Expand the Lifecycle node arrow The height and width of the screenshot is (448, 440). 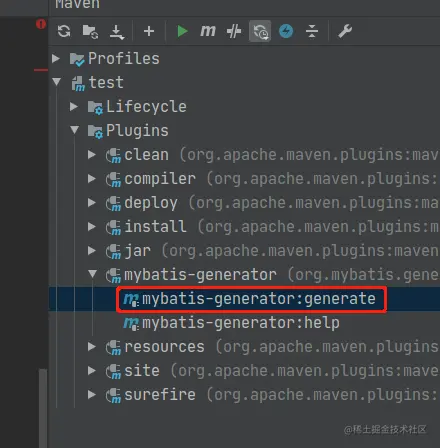tap(74, 106)
